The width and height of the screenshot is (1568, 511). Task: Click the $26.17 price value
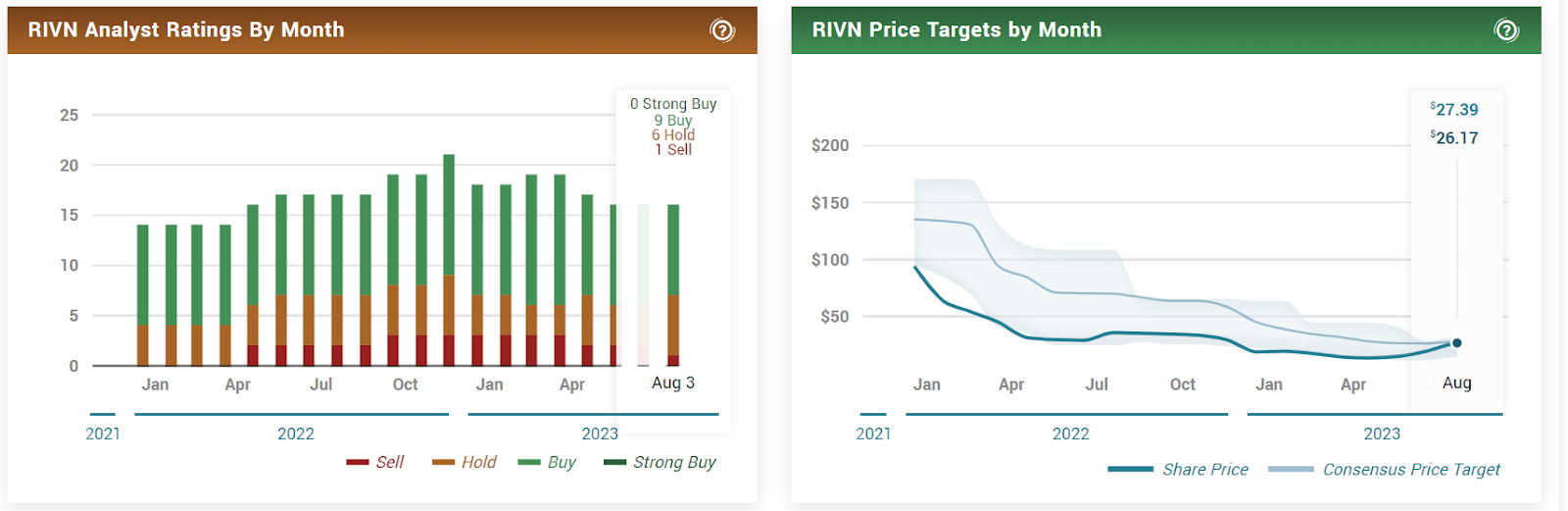(x=1454, y=138)
